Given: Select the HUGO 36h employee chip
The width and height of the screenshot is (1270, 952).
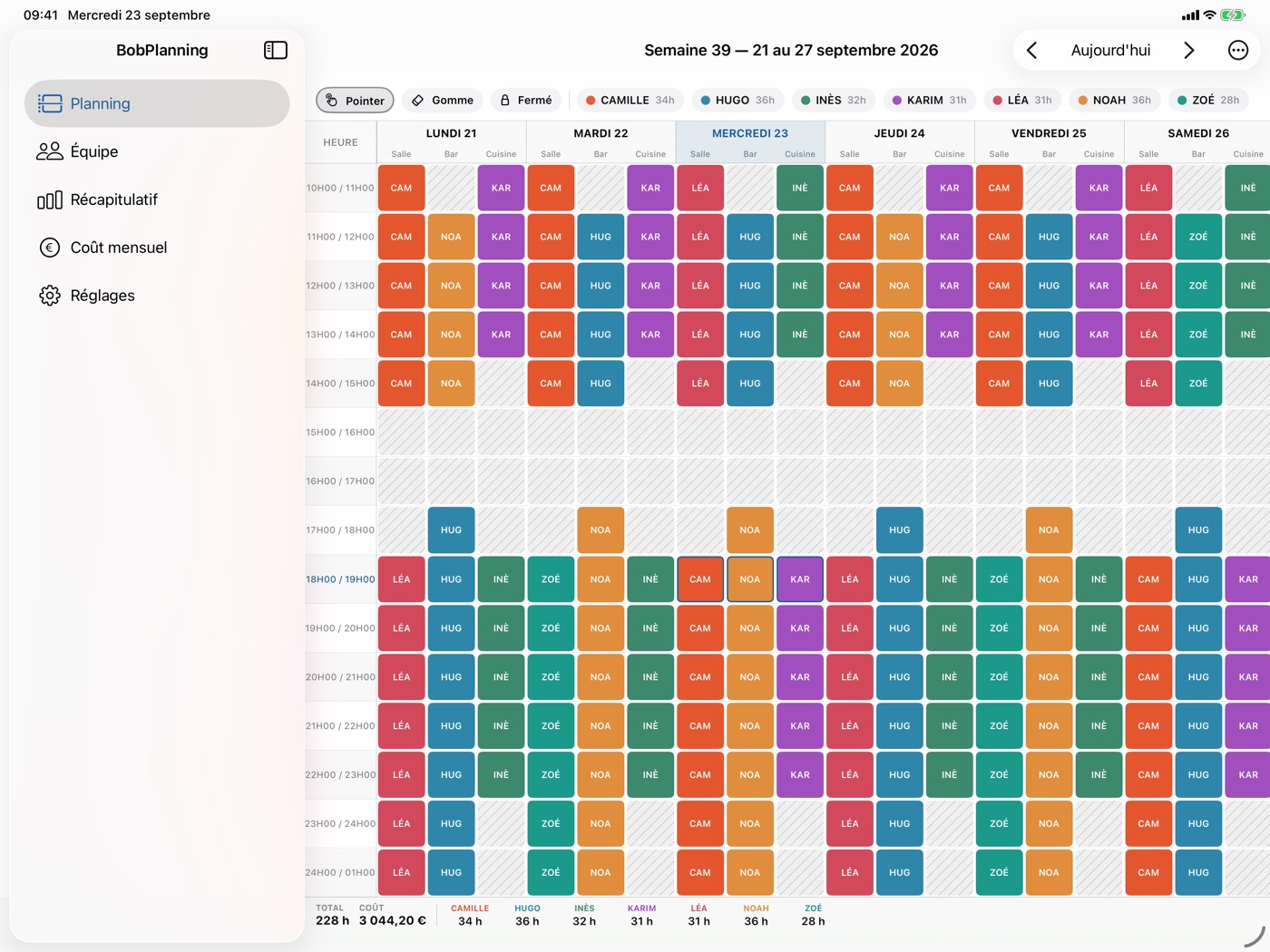Looking at the screenshot, I should click(738, 100).
